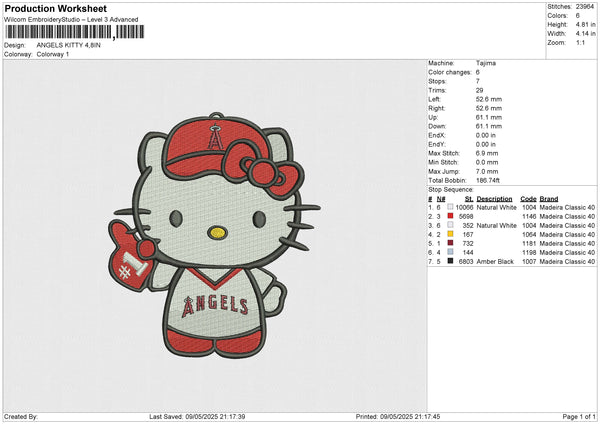Select the black swatch for Amber Black
The width and height of the screenshot is (600, 424).
coord(450,261)
